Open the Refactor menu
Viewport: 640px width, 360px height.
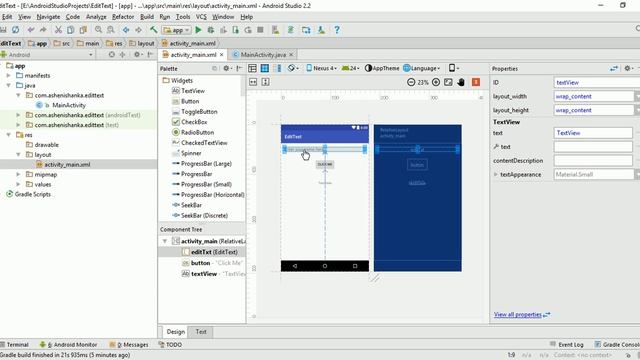point(123,17)
